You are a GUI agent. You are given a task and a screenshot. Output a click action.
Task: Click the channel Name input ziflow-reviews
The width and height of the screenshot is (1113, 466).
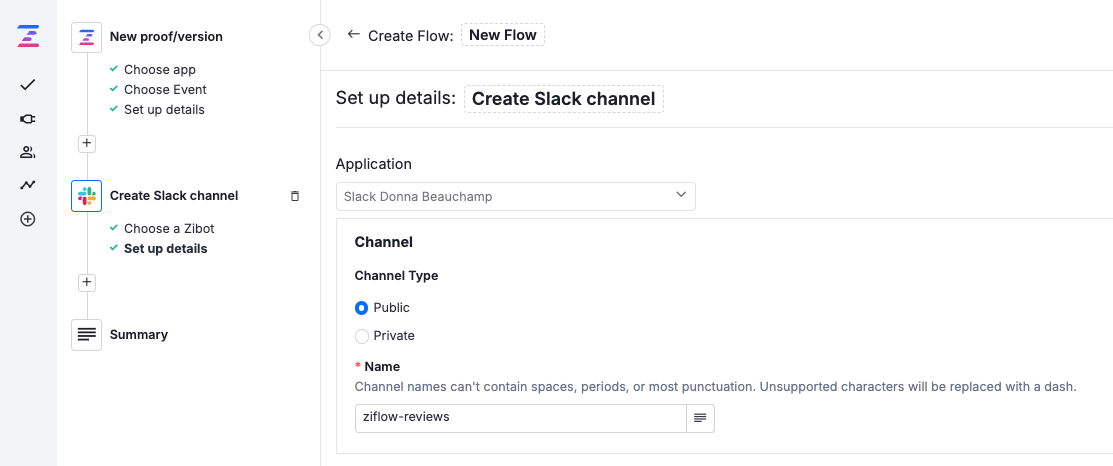(520, 418)
